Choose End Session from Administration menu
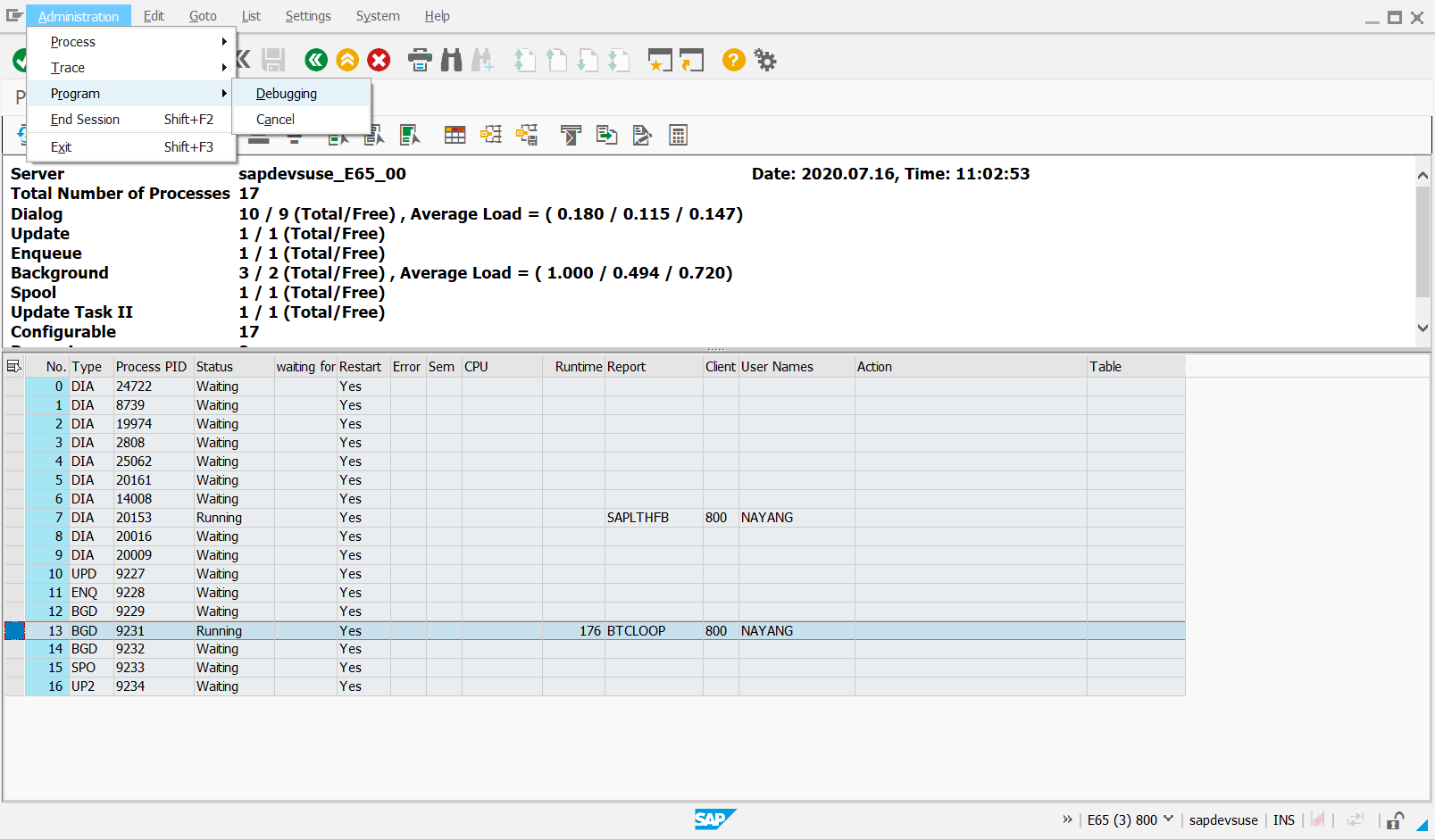 pyautogui.click(x=85, y=119)
